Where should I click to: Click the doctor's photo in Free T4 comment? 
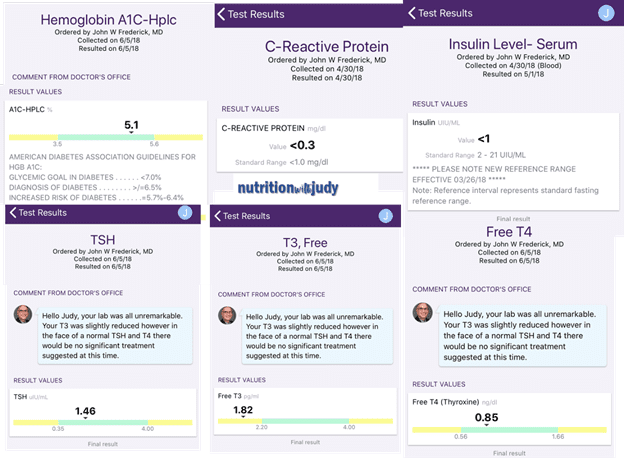click(423, 312)
